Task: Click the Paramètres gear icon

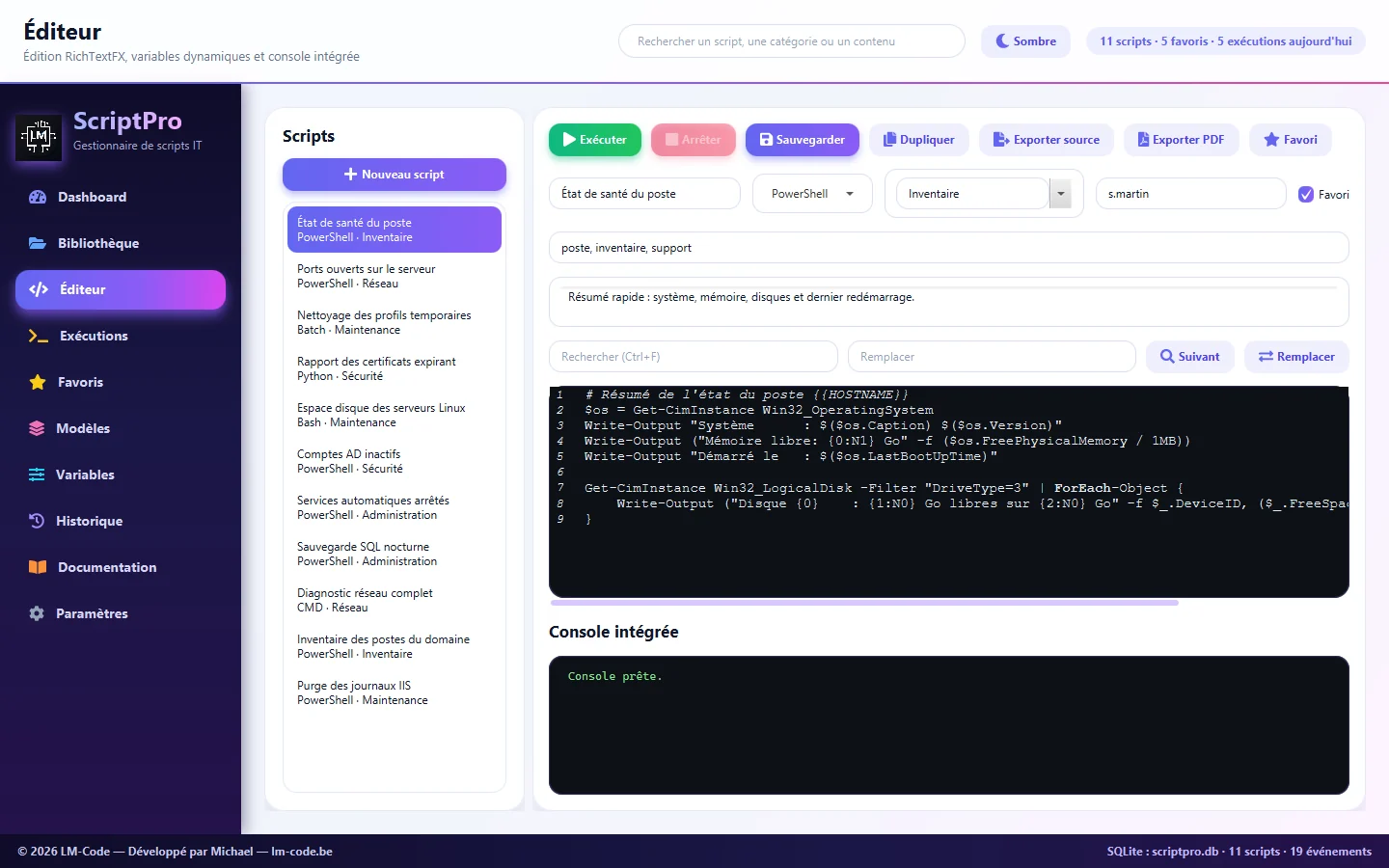Action: coord(37,613)
